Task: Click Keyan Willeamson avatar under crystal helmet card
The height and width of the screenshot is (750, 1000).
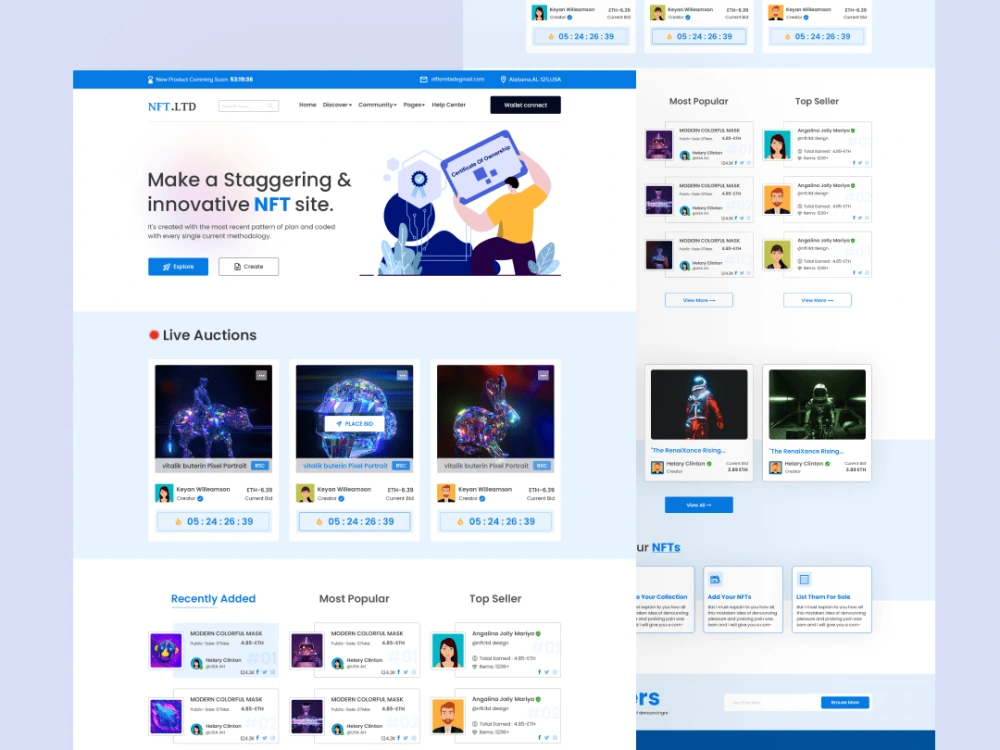Action: click(305, 493)
